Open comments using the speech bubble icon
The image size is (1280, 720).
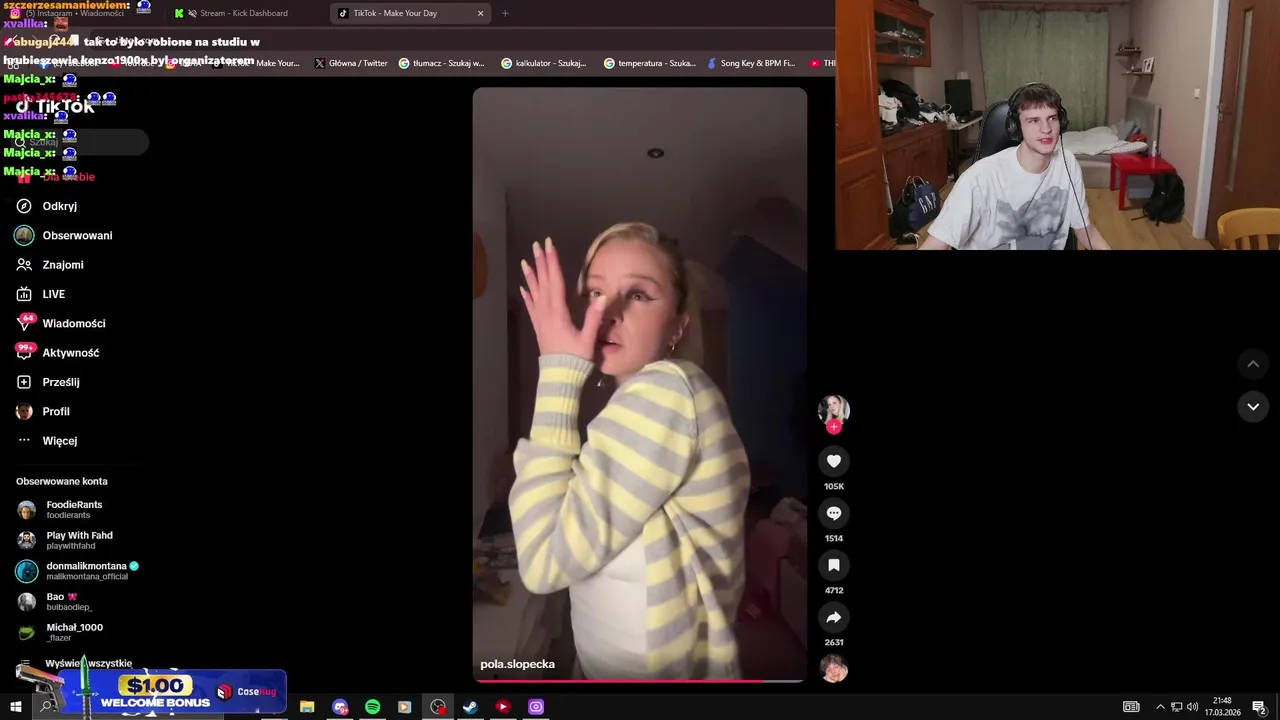point(833,513)
